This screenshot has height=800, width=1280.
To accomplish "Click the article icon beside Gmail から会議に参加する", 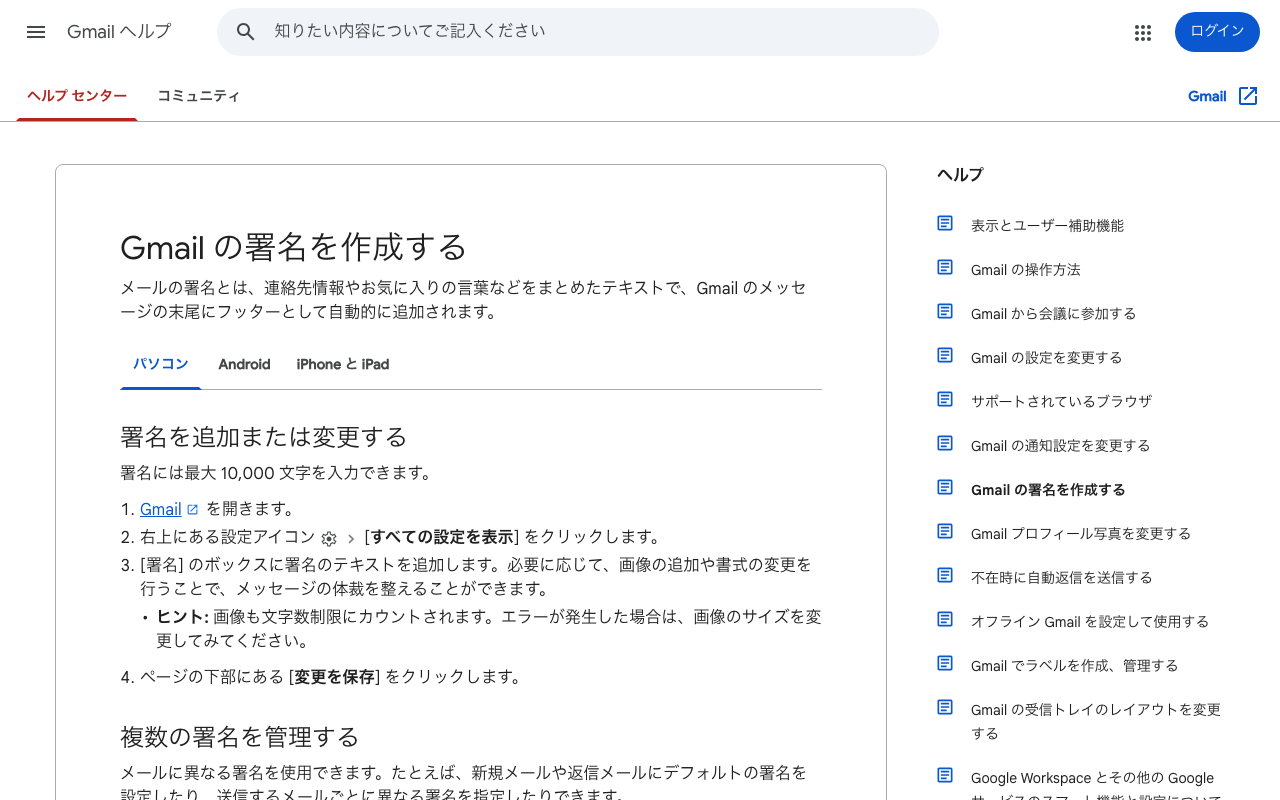I will coord(945,311).
